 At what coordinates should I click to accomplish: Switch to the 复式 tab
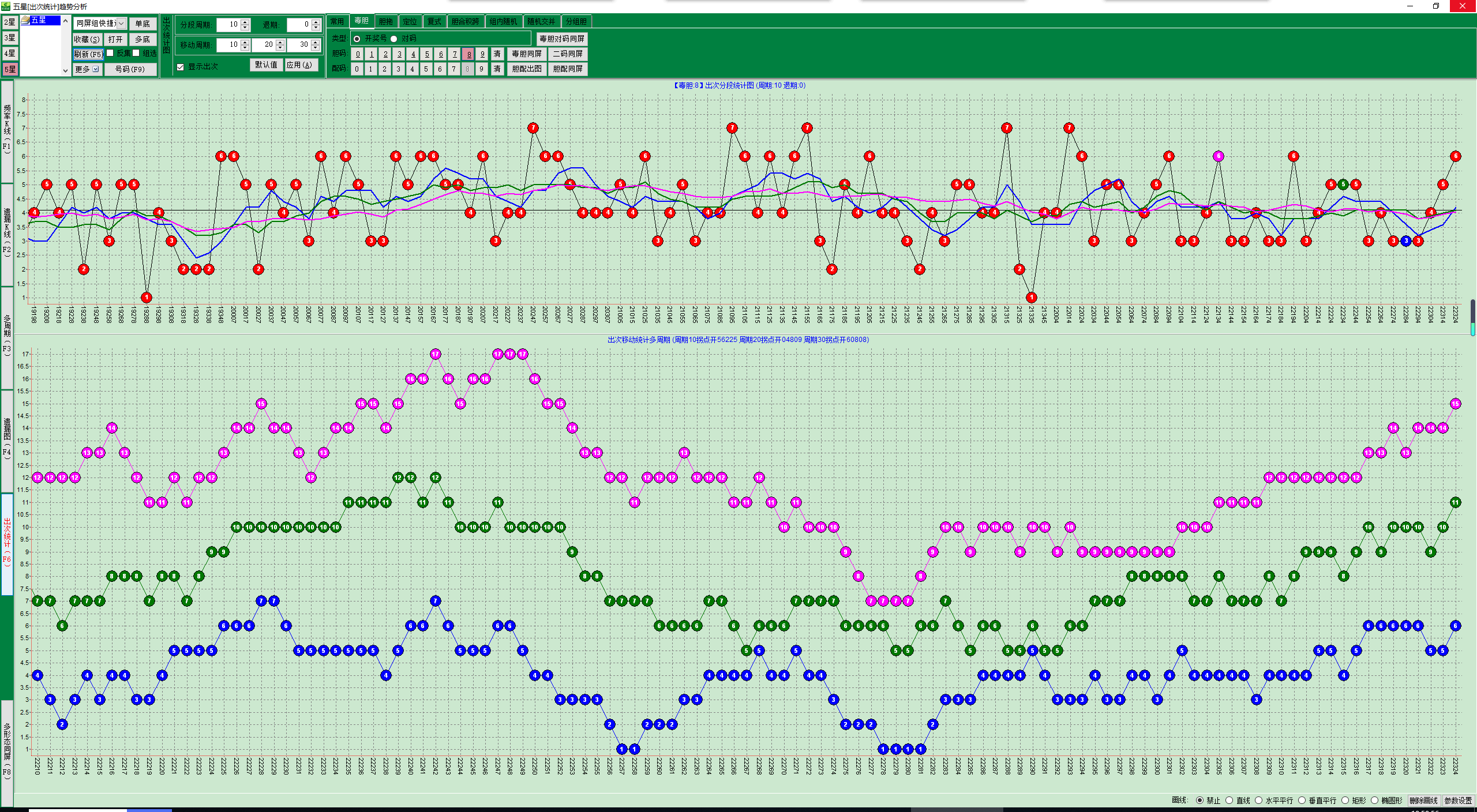click(434, 21)
